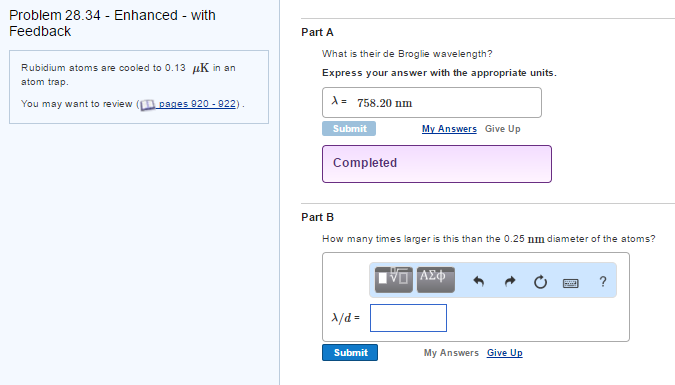Click the Part B heading
The image size is (675, 385).
coord(317,217)
